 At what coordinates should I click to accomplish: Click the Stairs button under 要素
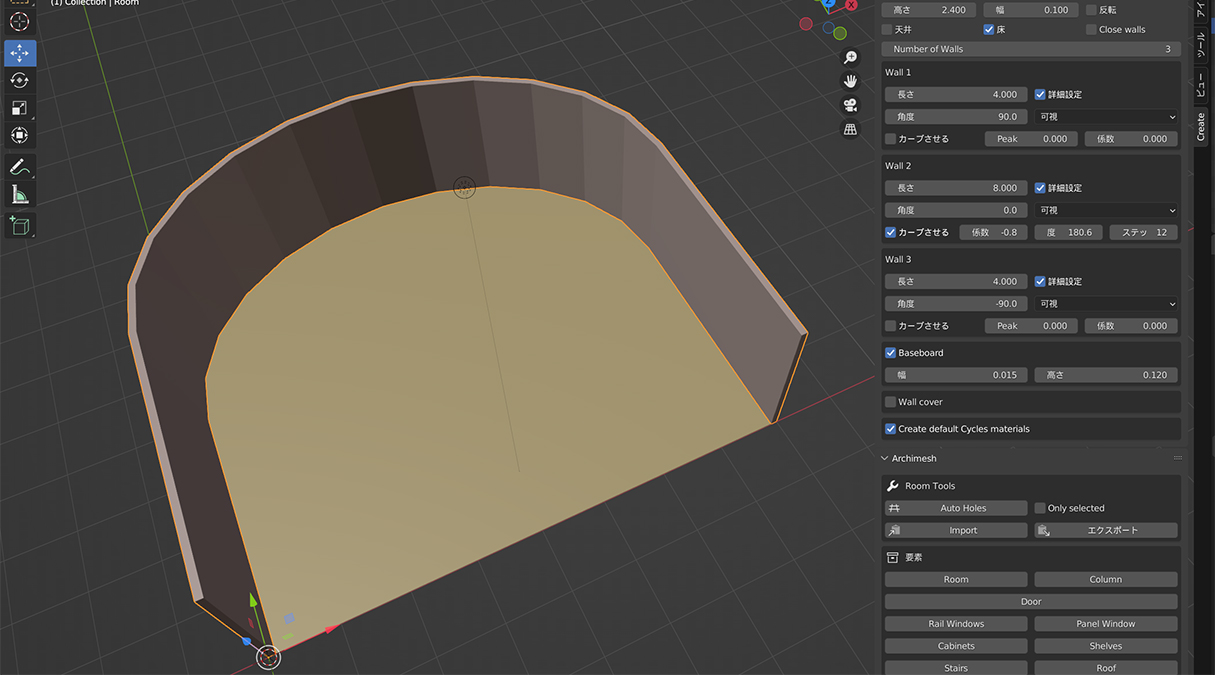pos(955,668)
